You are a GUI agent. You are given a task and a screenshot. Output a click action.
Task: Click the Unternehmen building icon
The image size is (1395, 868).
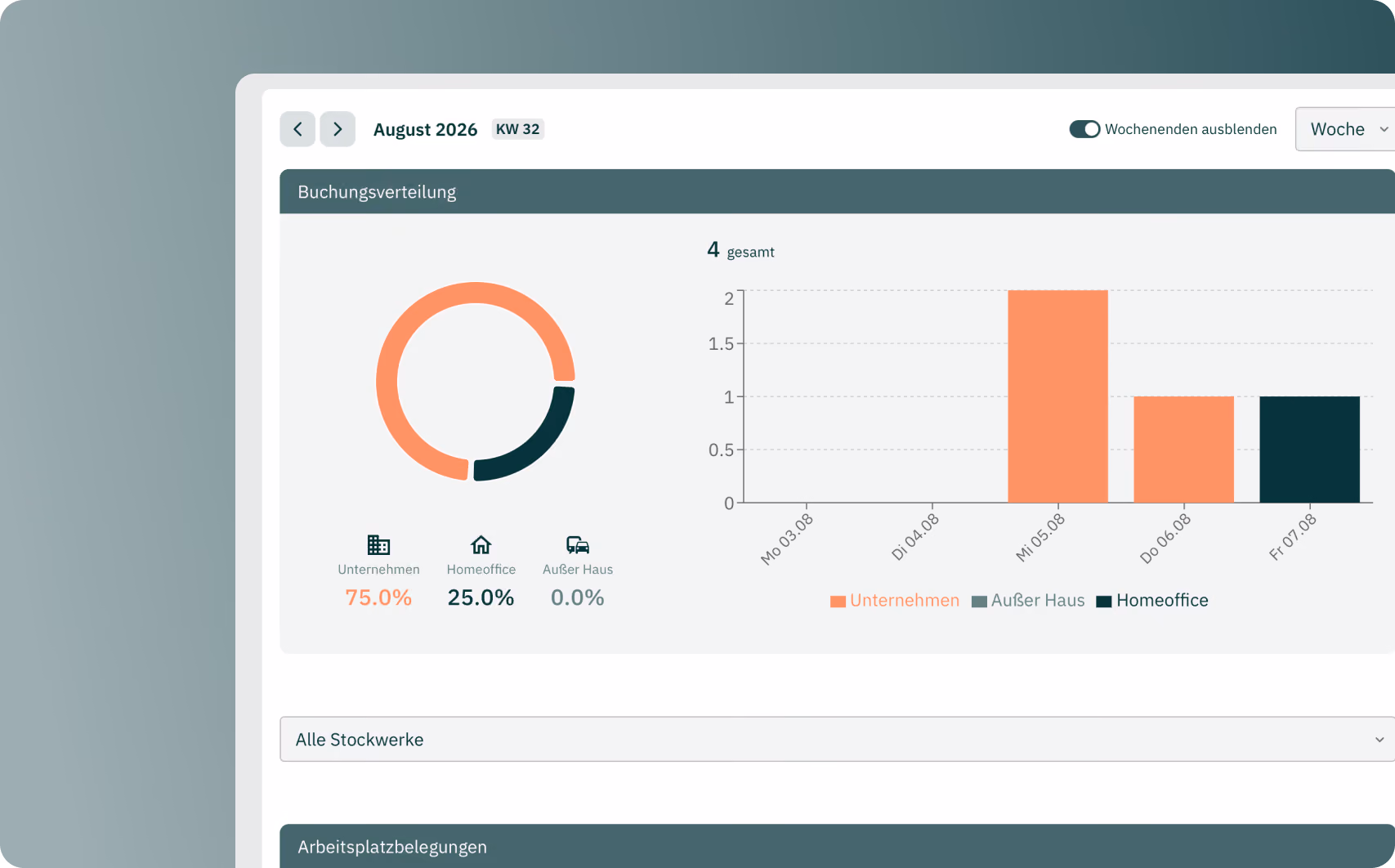(378, 544)
